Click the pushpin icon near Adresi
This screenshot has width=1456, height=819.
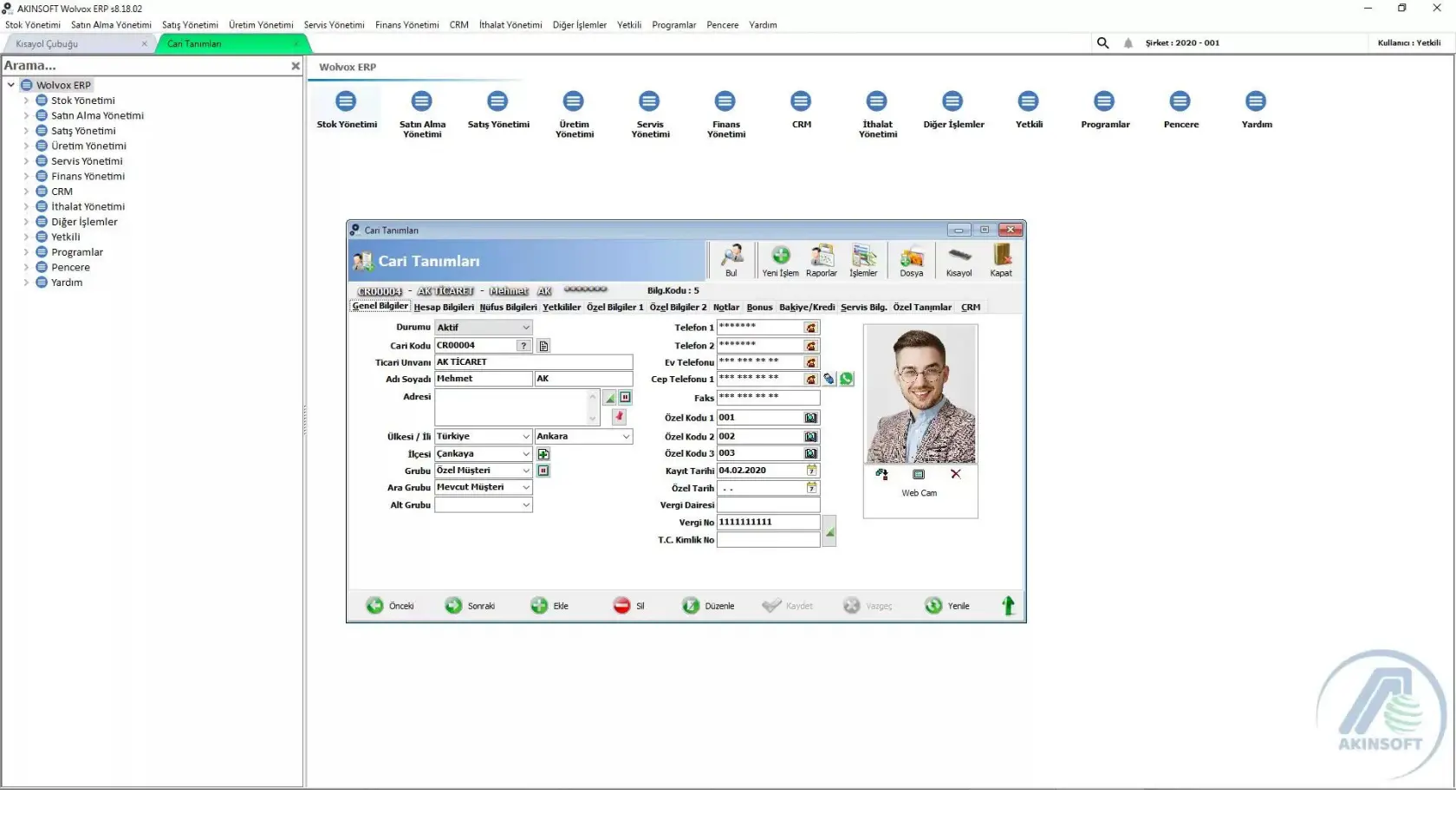click(x=619, y=417)
